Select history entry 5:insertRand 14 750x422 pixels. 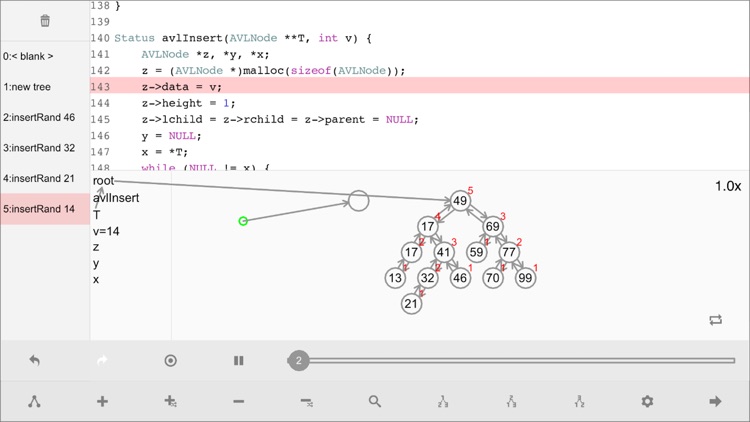pos(45,209)
